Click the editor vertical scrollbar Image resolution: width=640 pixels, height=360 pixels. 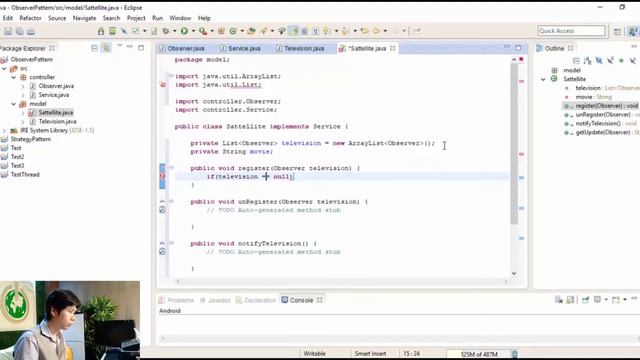click(x=514, y=143)
